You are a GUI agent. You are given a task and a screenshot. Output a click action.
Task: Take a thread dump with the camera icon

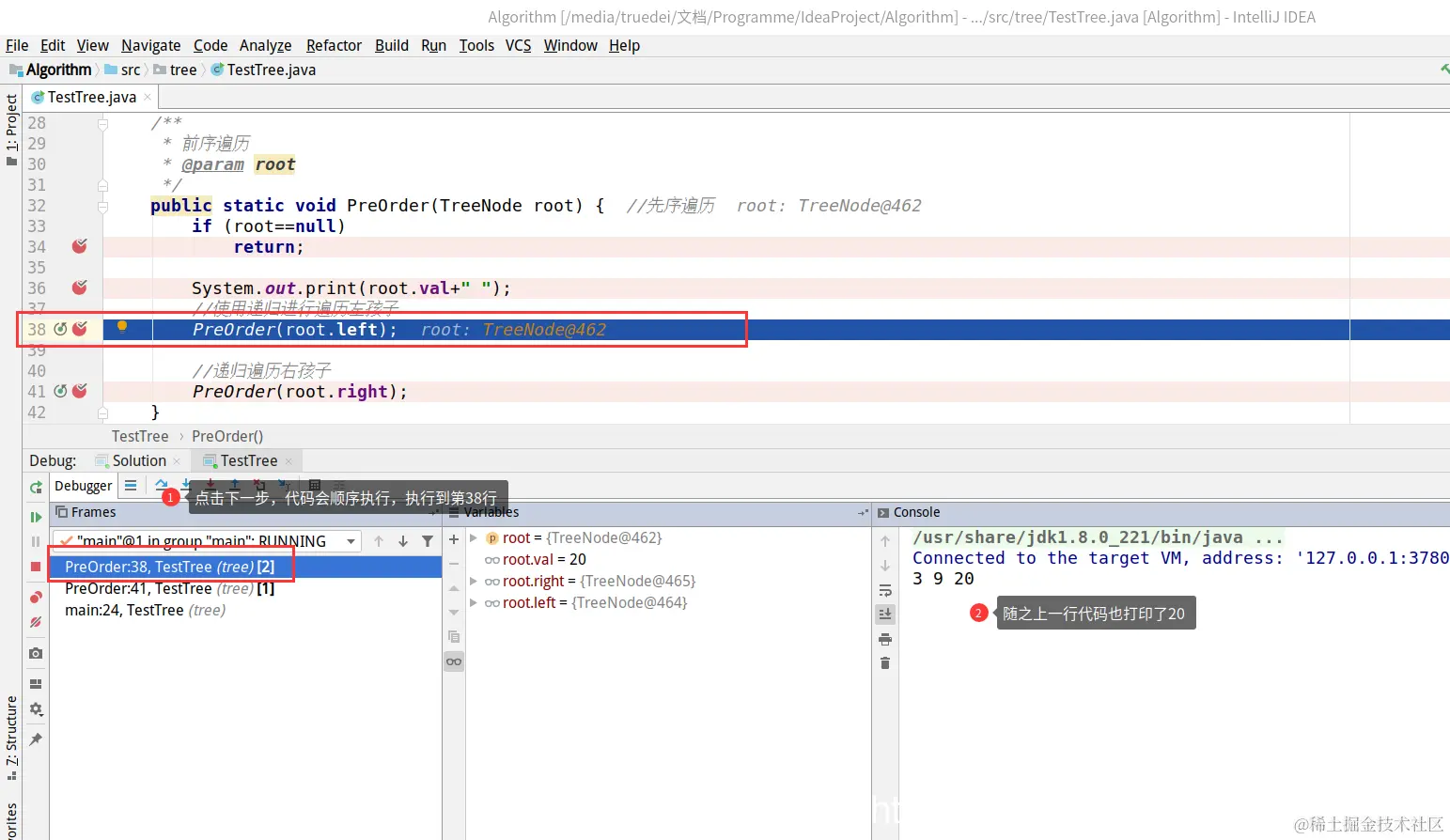coord(36,653)
